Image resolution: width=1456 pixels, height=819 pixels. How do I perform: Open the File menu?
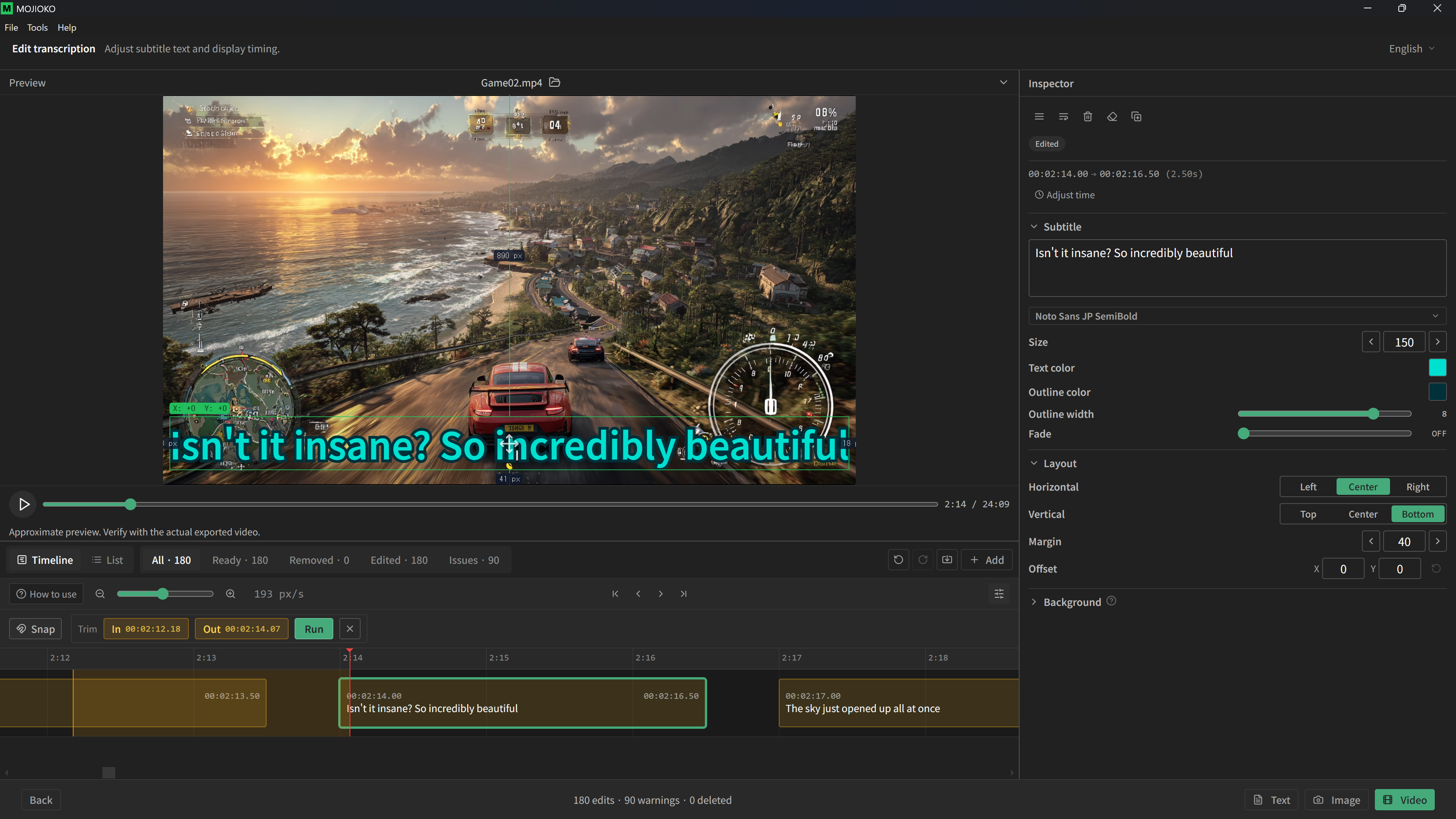pos(11,27)
